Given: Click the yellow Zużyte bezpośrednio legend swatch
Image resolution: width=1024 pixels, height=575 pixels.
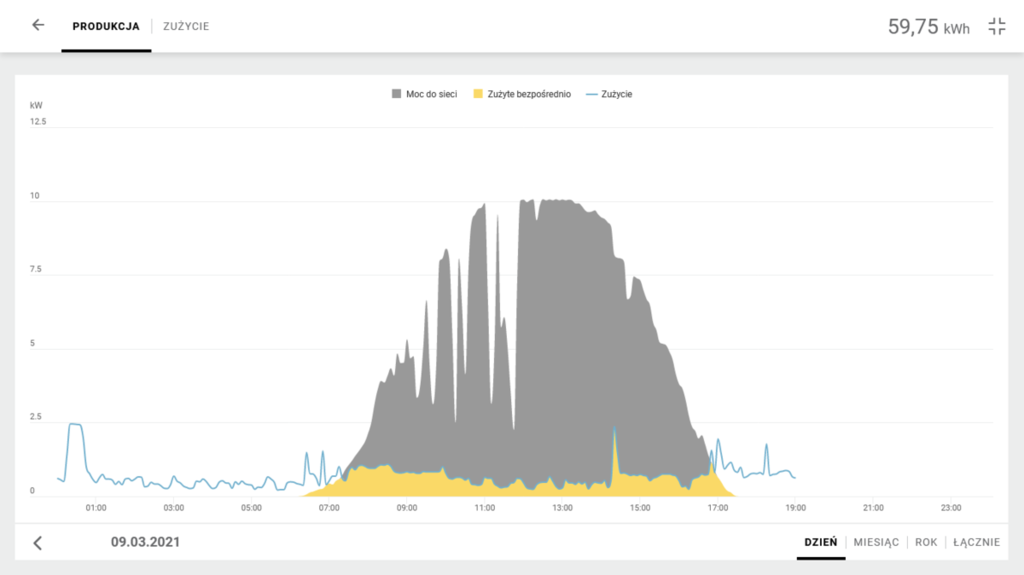Looking at the screenshot, I should (x=478, y=94).
